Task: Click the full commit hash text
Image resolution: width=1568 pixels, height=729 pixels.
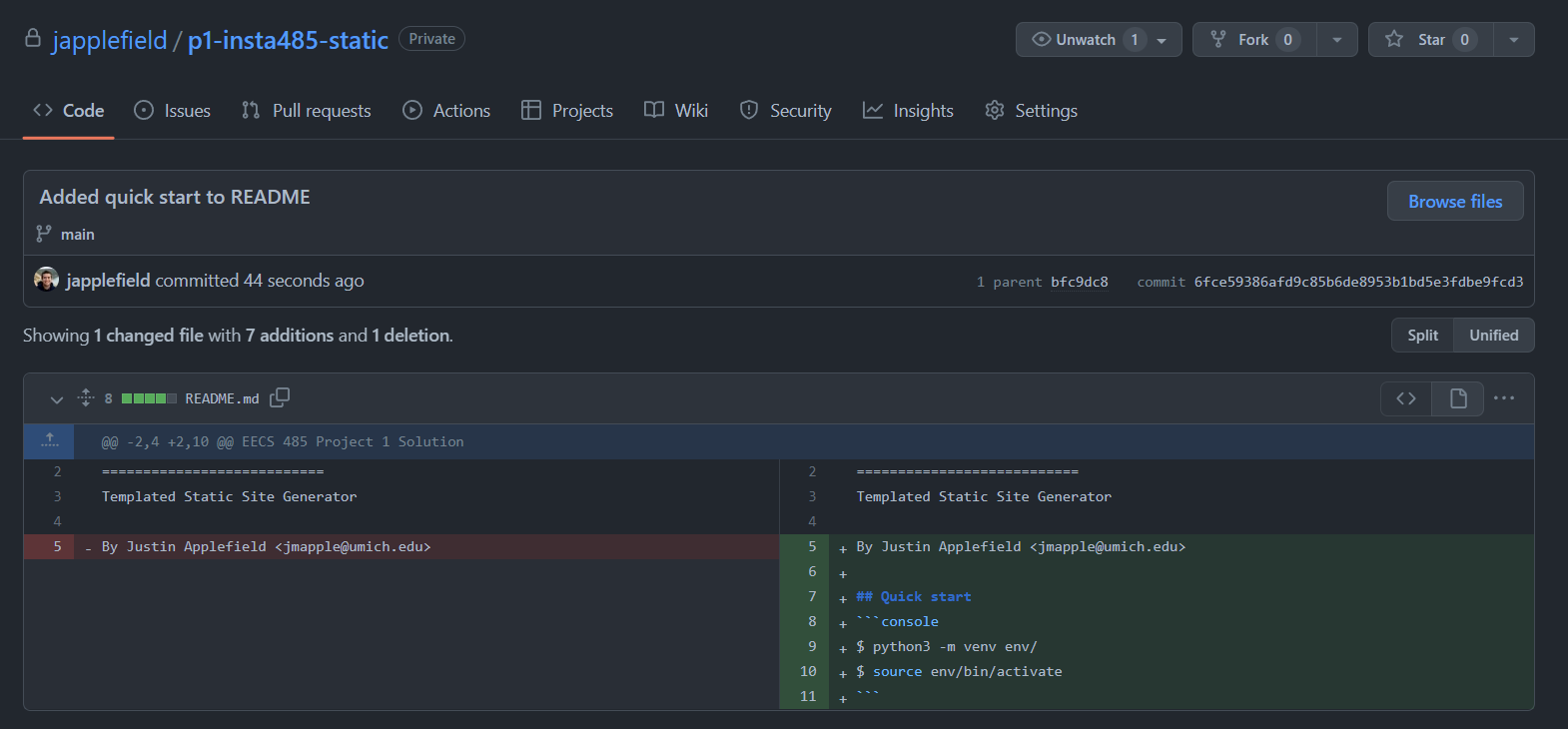Action: [x=1359, y=282]
